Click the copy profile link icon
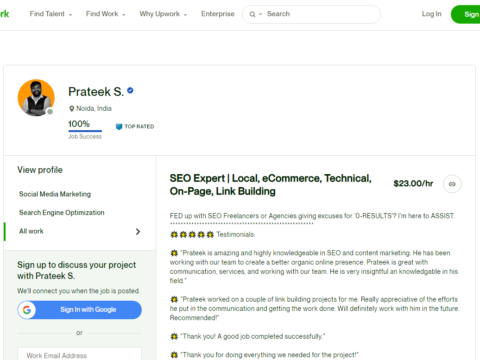Screen dimensions: 480x360 pos(452,184)
